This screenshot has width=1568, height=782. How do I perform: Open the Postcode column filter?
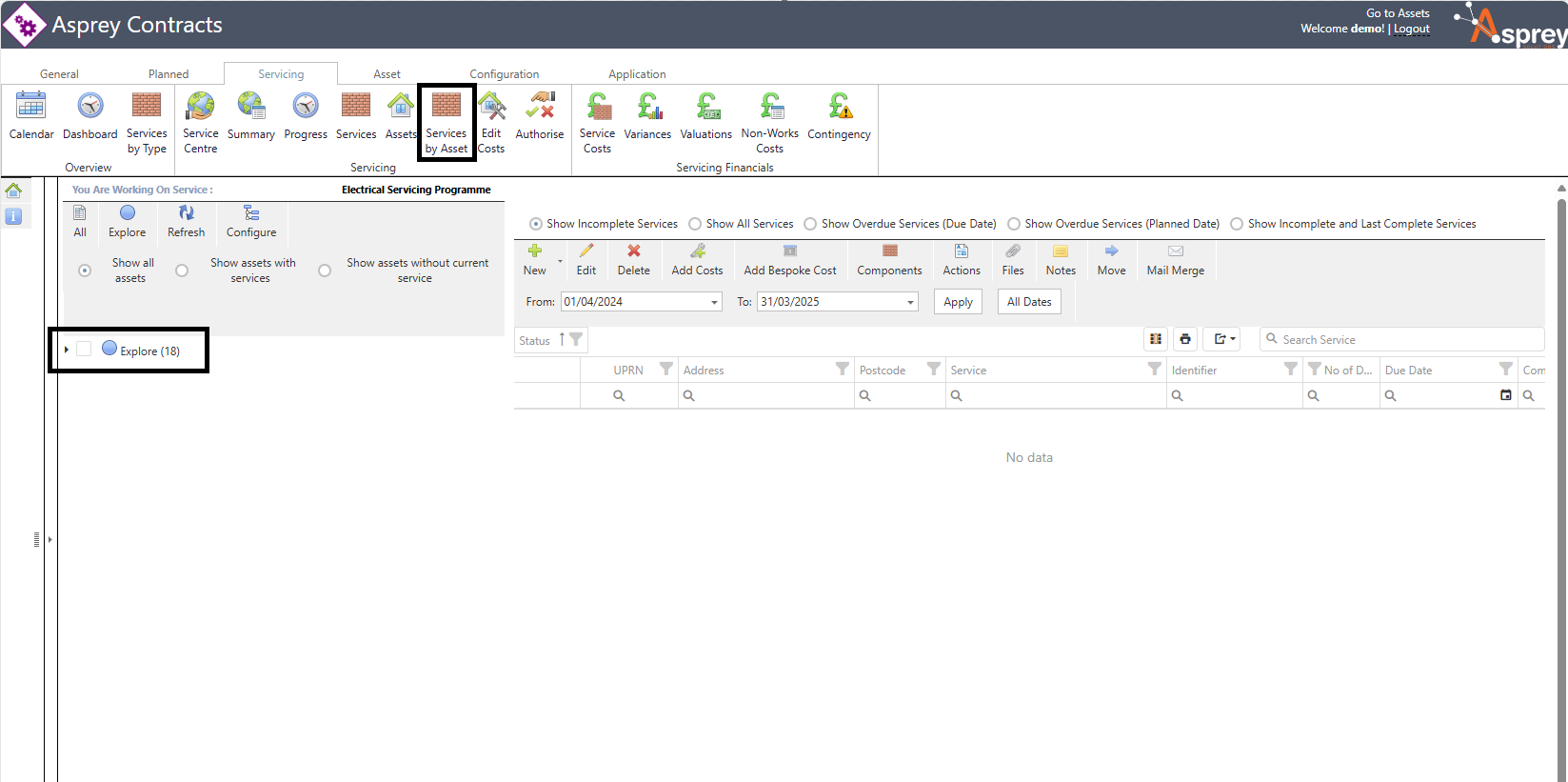[x=934, y=369]
